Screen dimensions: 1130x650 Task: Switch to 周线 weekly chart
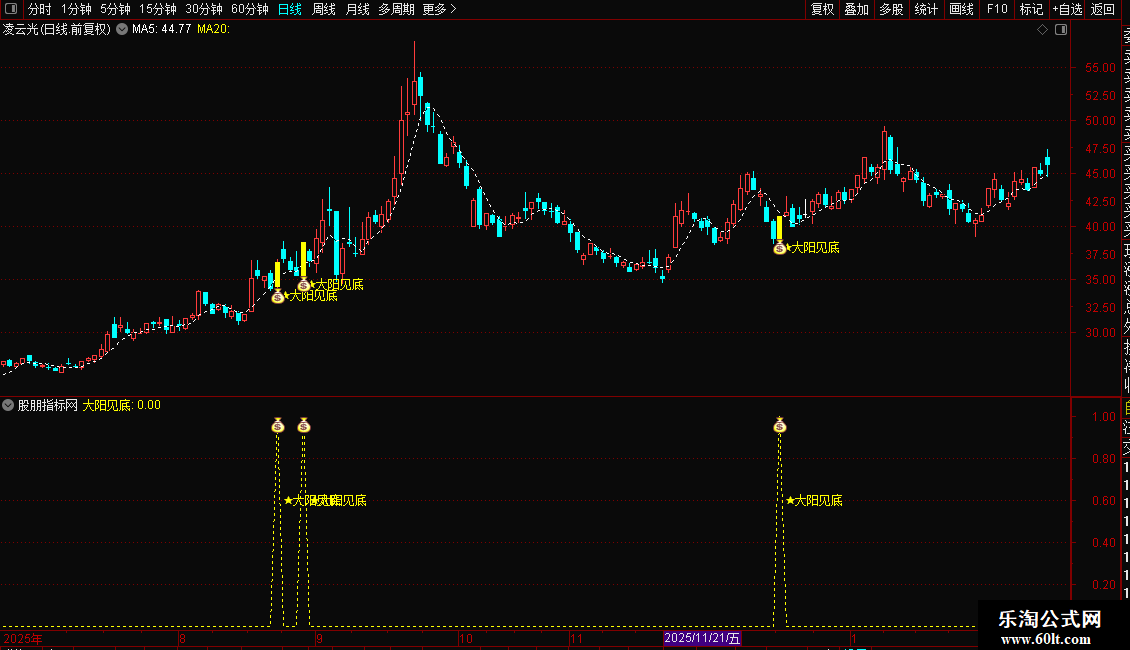324,9
